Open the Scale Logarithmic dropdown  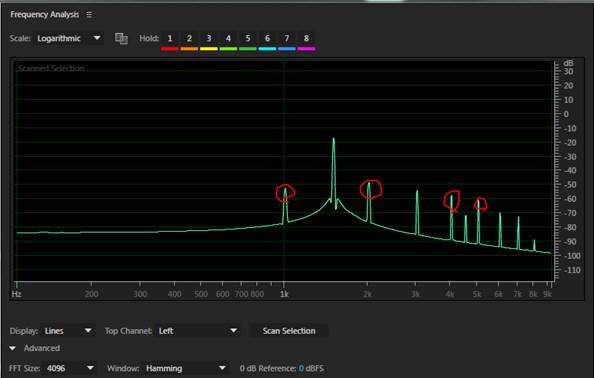(x=69, y=38)
